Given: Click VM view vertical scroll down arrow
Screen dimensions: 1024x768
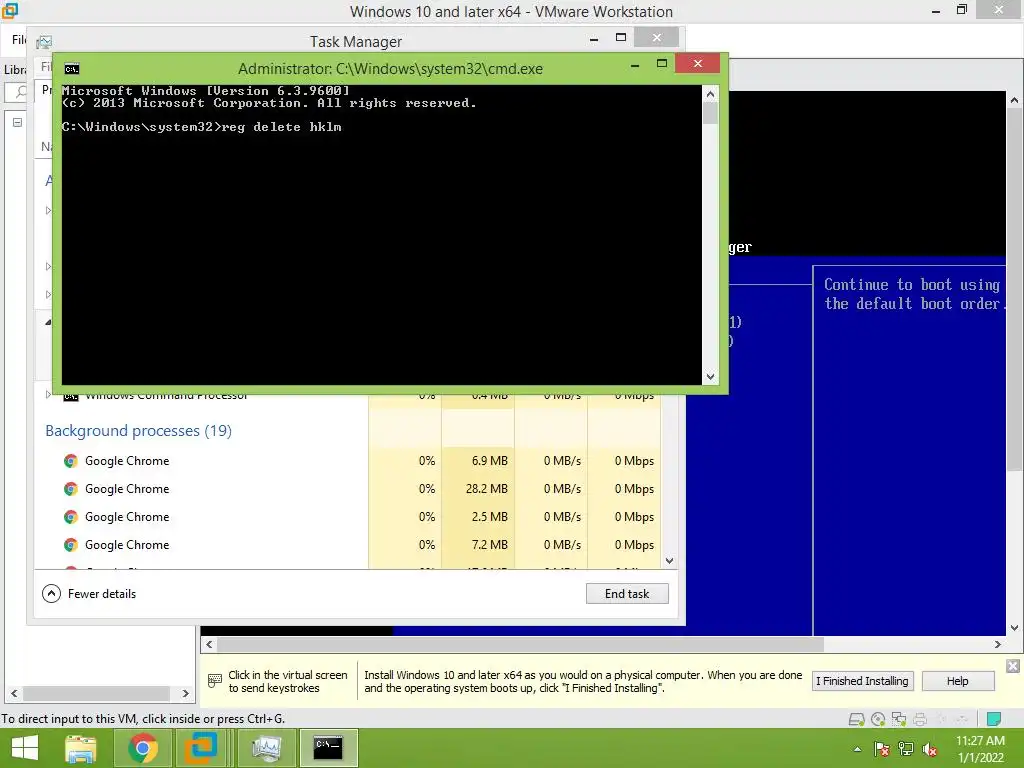Looking at the screenshot, I should (x=1014, y=628).
